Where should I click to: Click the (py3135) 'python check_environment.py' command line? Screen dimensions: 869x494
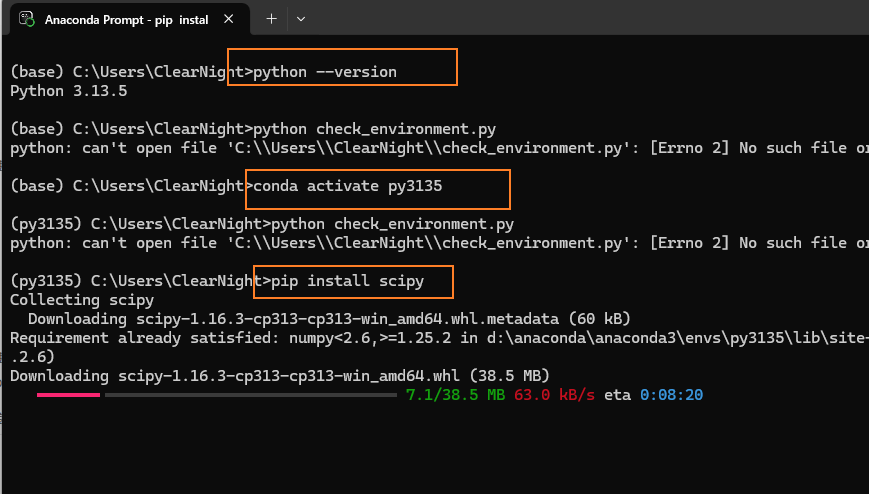(262, 224)
